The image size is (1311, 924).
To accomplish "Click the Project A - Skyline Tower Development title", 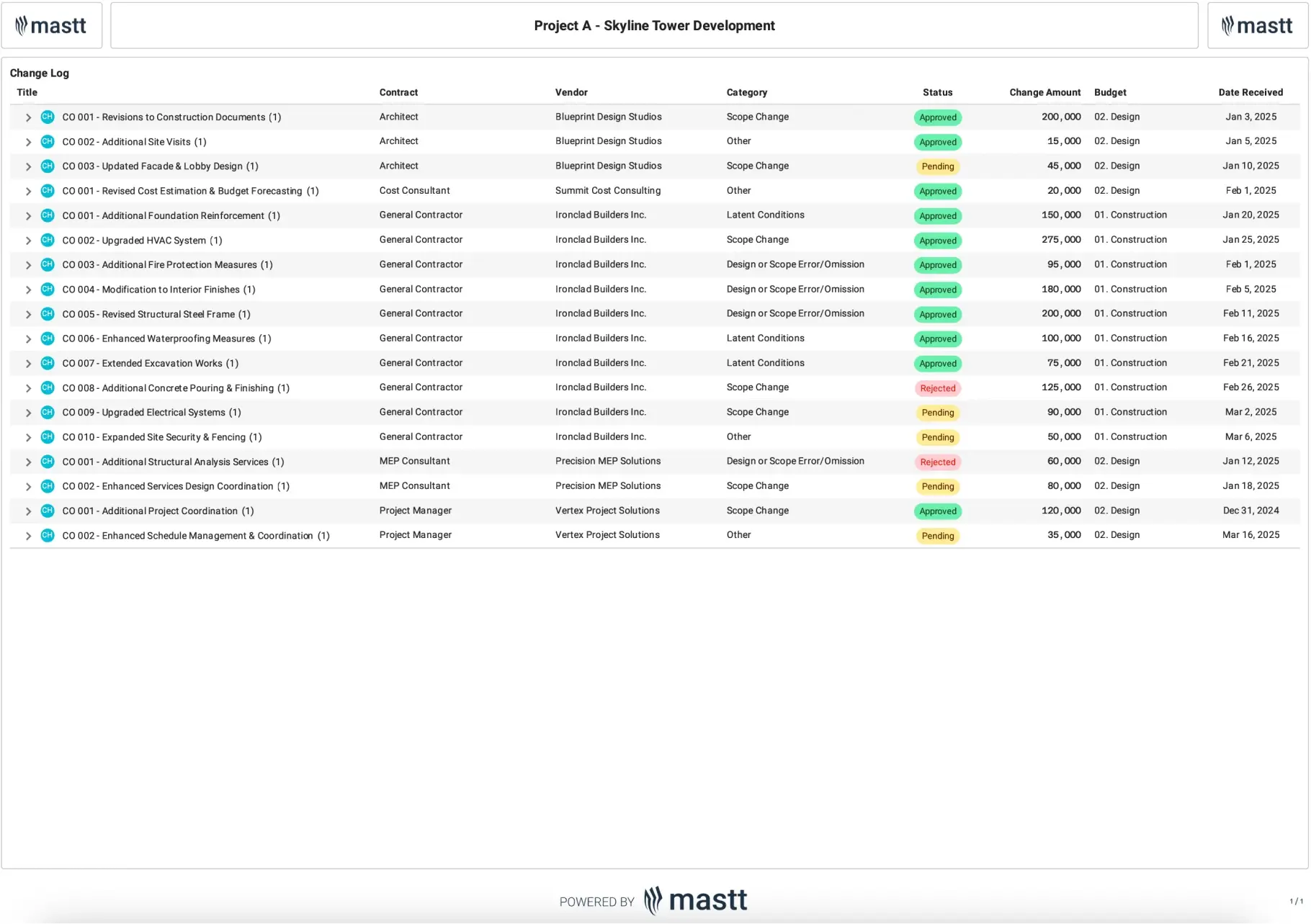I will pos(653,25).
